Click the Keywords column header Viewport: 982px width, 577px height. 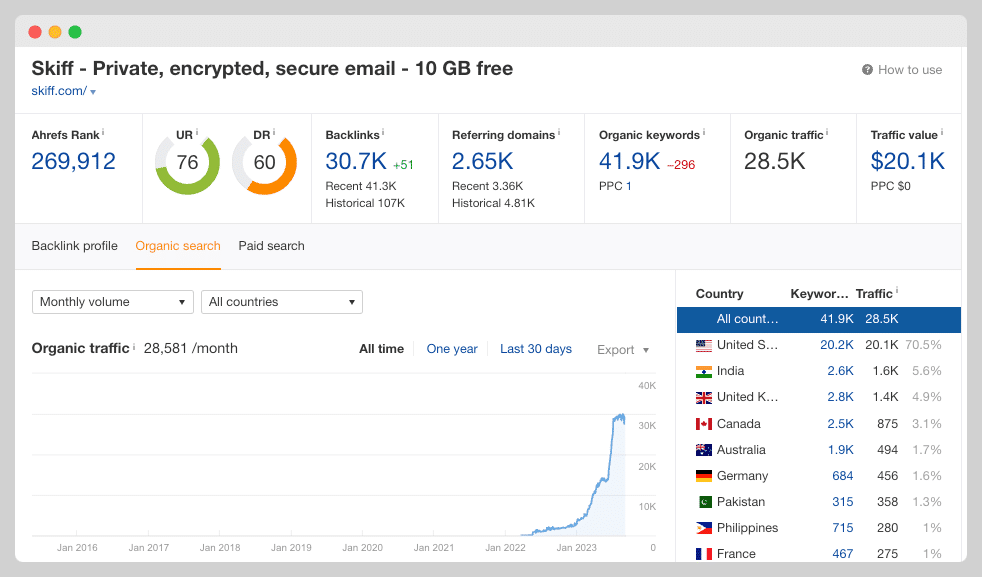[x=819, y=294]
